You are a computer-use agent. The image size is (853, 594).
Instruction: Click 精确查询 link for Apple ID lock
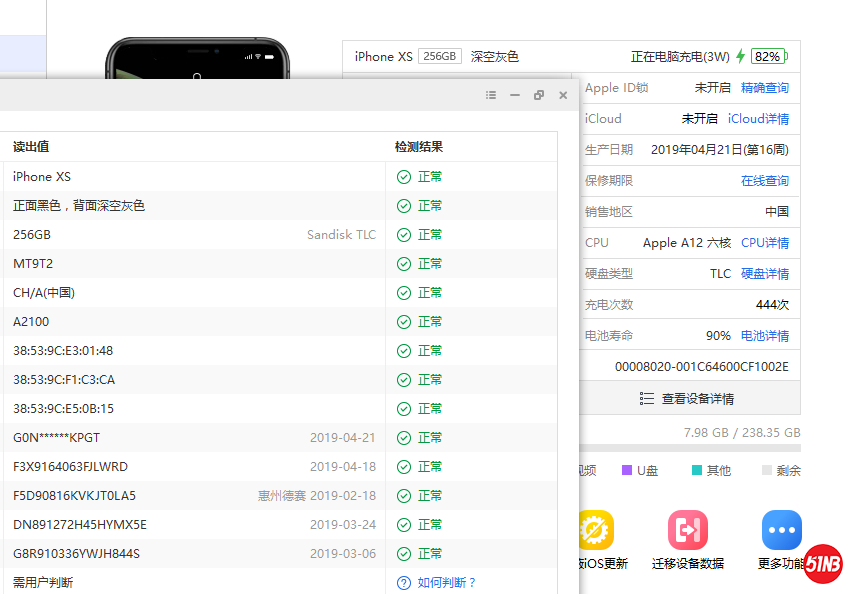(x=764, y=88)
